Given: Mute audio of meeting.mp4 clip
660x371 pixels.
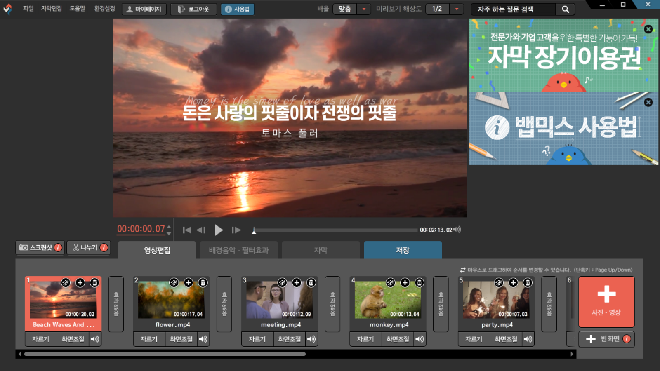Looking at the screenshot, I should pos(311,339).
